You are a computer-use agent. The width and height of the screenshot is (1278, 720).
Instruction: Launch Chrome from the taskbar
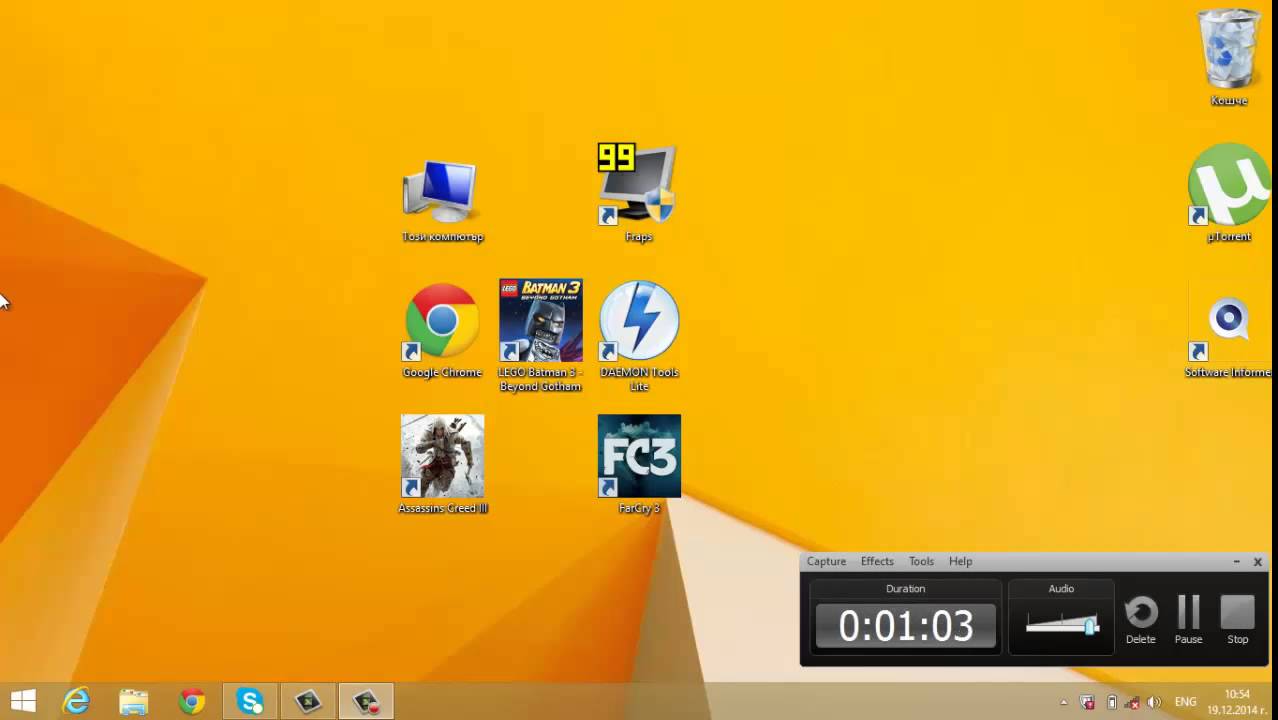tap(191, 701)
